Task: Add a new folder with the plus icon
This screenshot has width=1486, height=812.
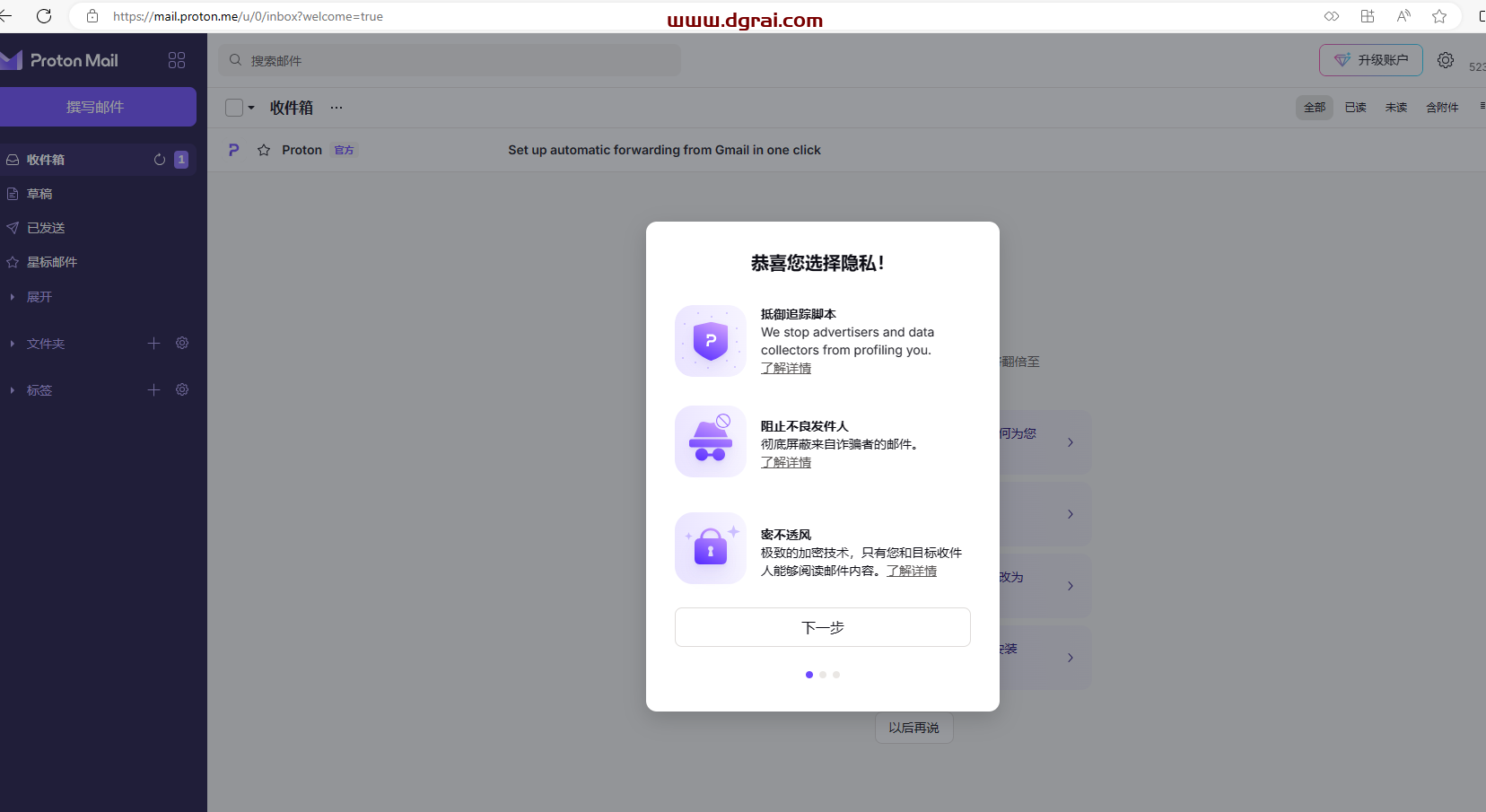Action: [x=153, y=343]
